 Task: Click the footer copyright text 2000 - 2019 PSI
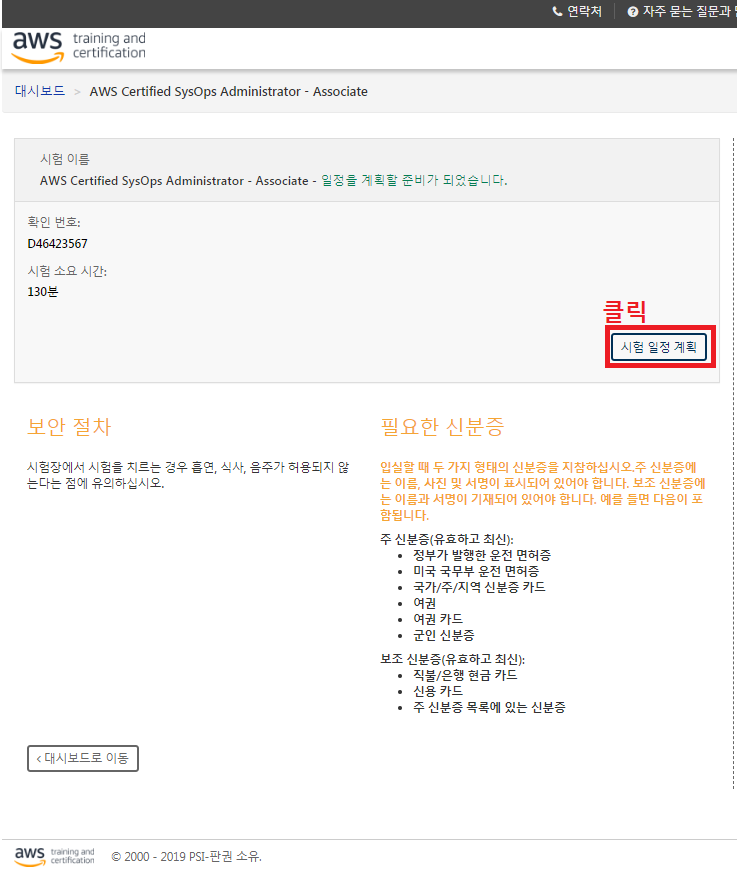coord(186,857)
